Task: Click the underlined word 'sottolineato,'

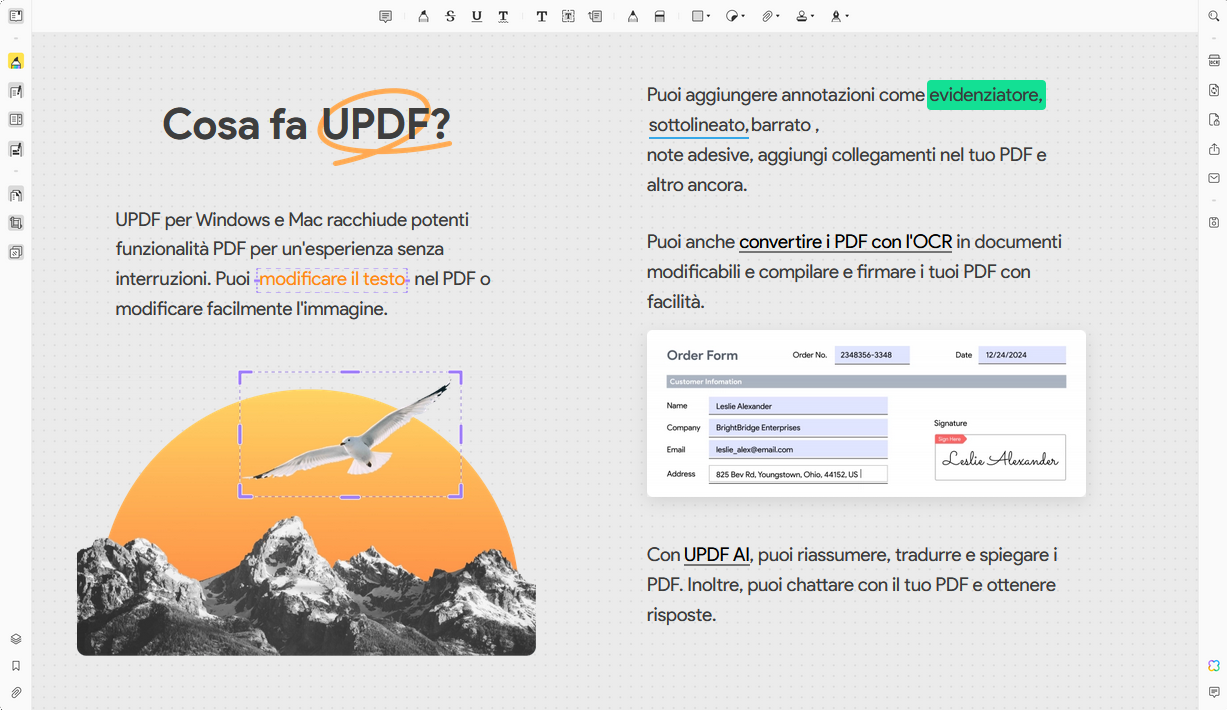Action: (x=698, y=126)
